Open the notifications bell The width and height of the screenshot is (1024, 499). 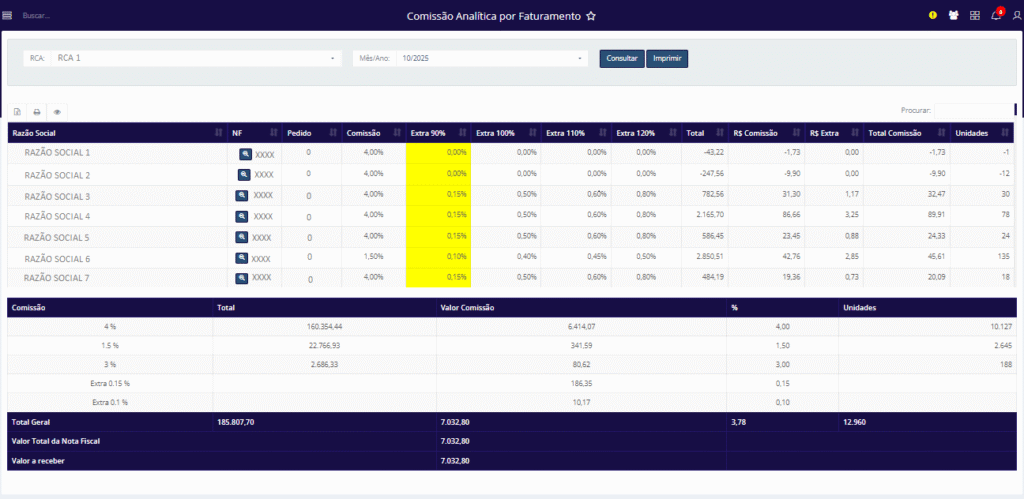coord(996,16)
